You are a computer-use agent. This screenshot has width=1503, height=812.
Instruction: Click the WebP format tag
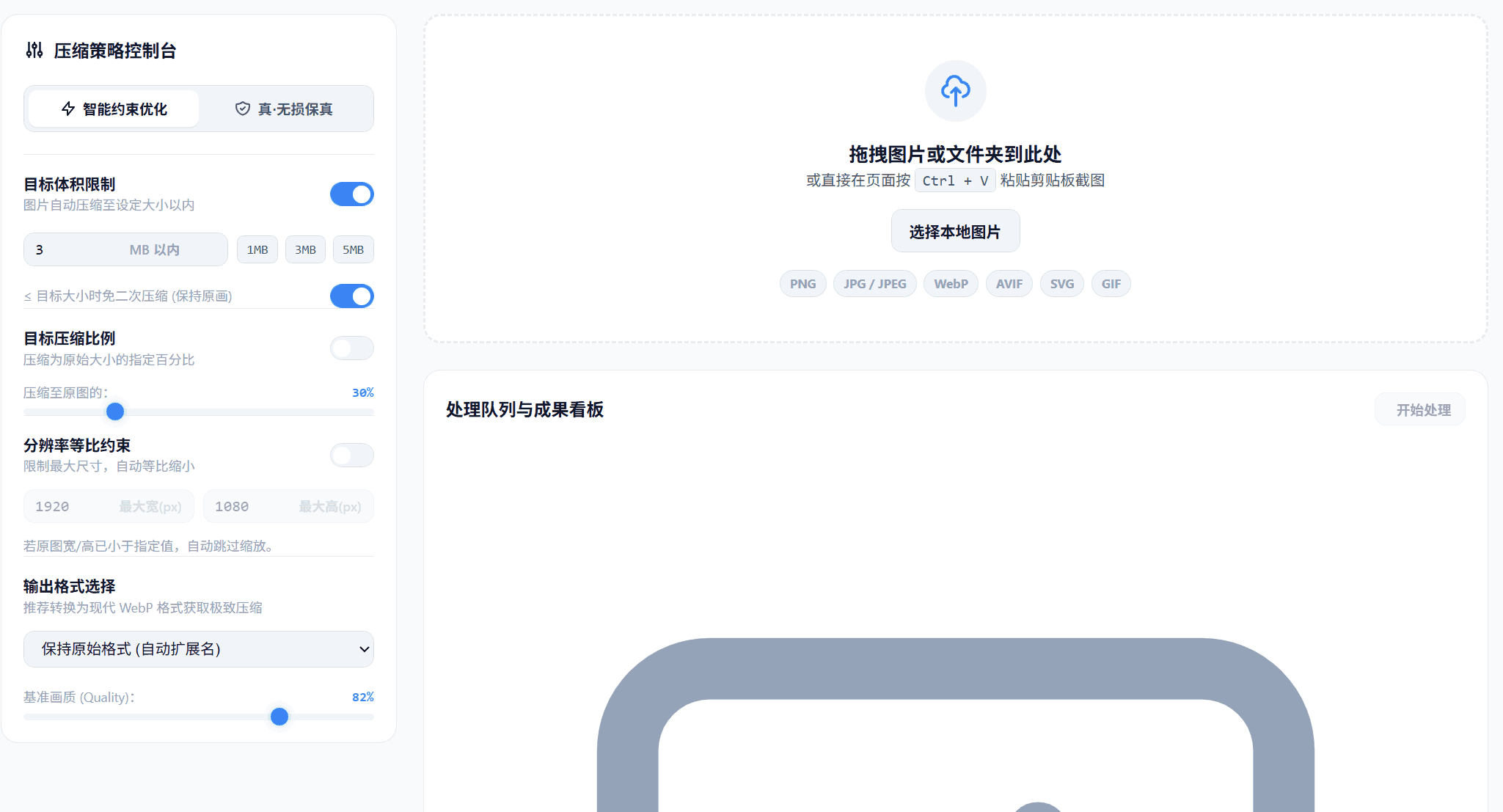[x=951, y=284]
